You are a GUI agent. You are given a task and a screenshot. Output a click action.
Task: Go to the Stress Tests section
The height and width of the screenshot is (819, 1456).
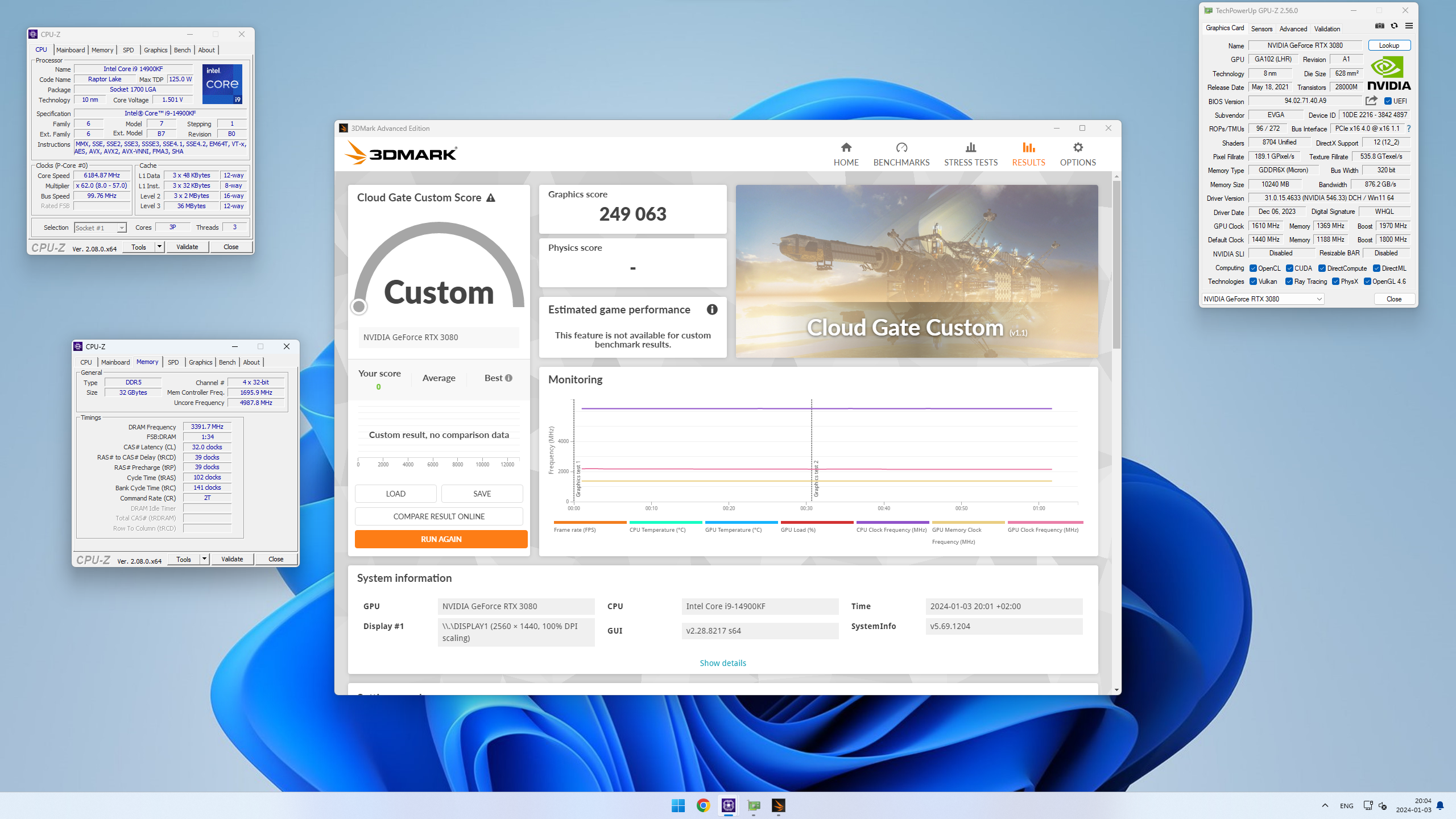click(970, 154)
